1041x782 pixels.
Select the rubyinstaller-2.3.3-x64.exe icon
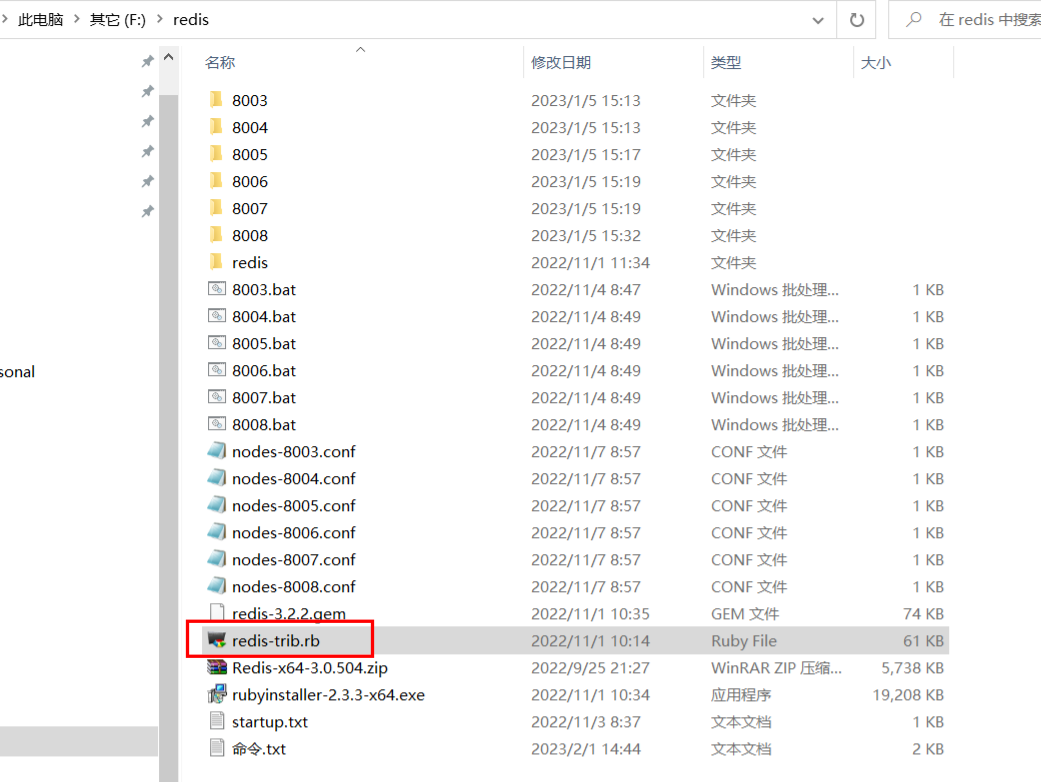217,694
